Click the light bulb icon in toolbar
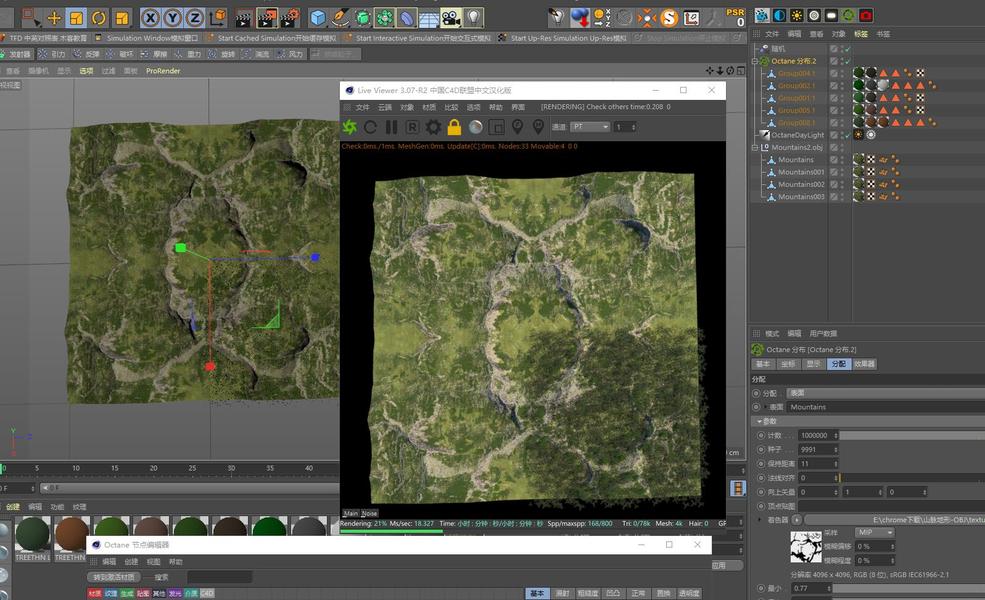The image size is (985, 600). pyautogui.click(x=473, y=18)
